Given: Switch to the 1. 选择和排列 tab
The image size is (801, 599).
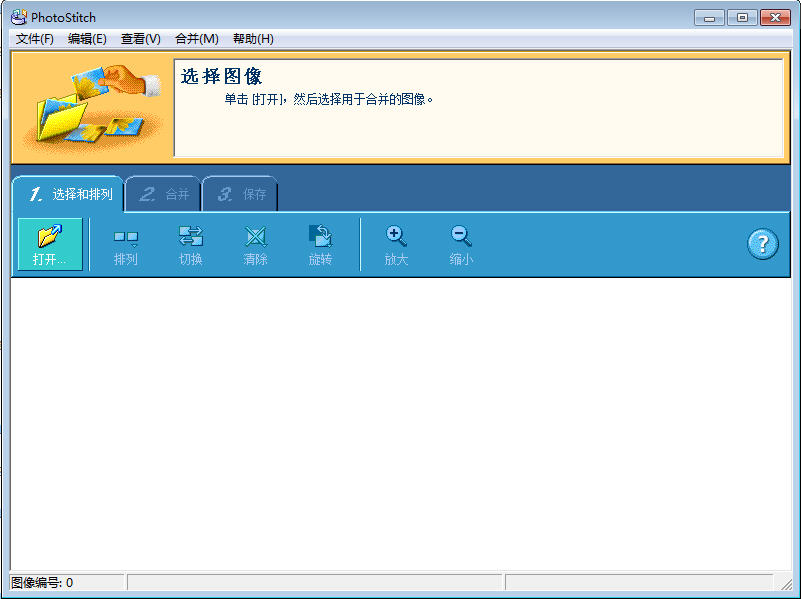Looking at the screenshot, I should (69, 194).
